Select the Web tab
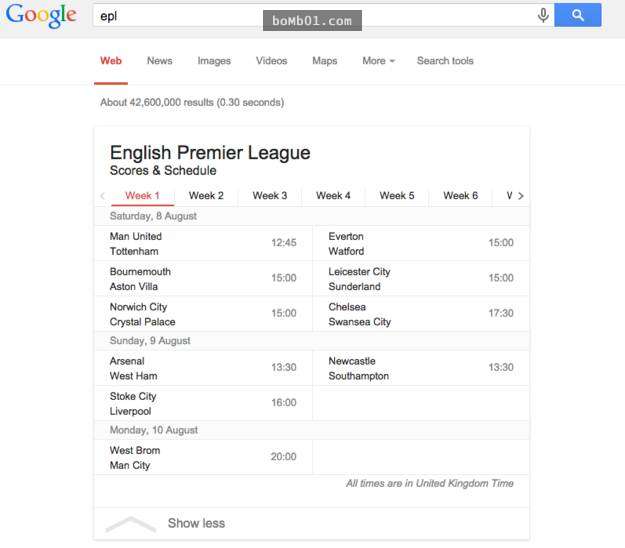This screenshot has height=548, width=625. tap(111, 61)
